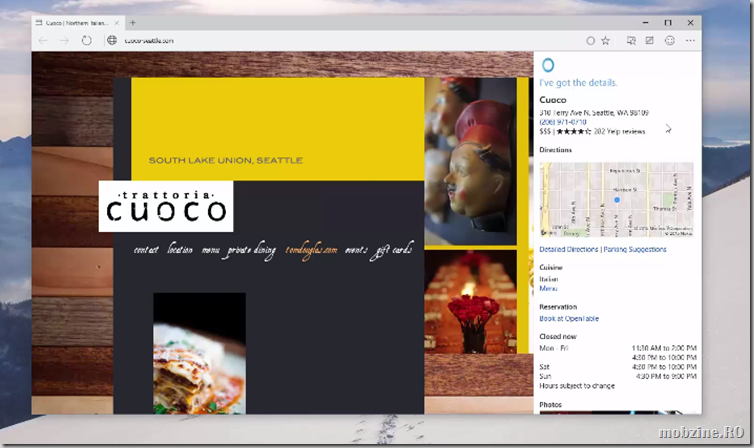
Task: Select the Cuoco Northern Italian tab
Action: (x=76, y=23)
